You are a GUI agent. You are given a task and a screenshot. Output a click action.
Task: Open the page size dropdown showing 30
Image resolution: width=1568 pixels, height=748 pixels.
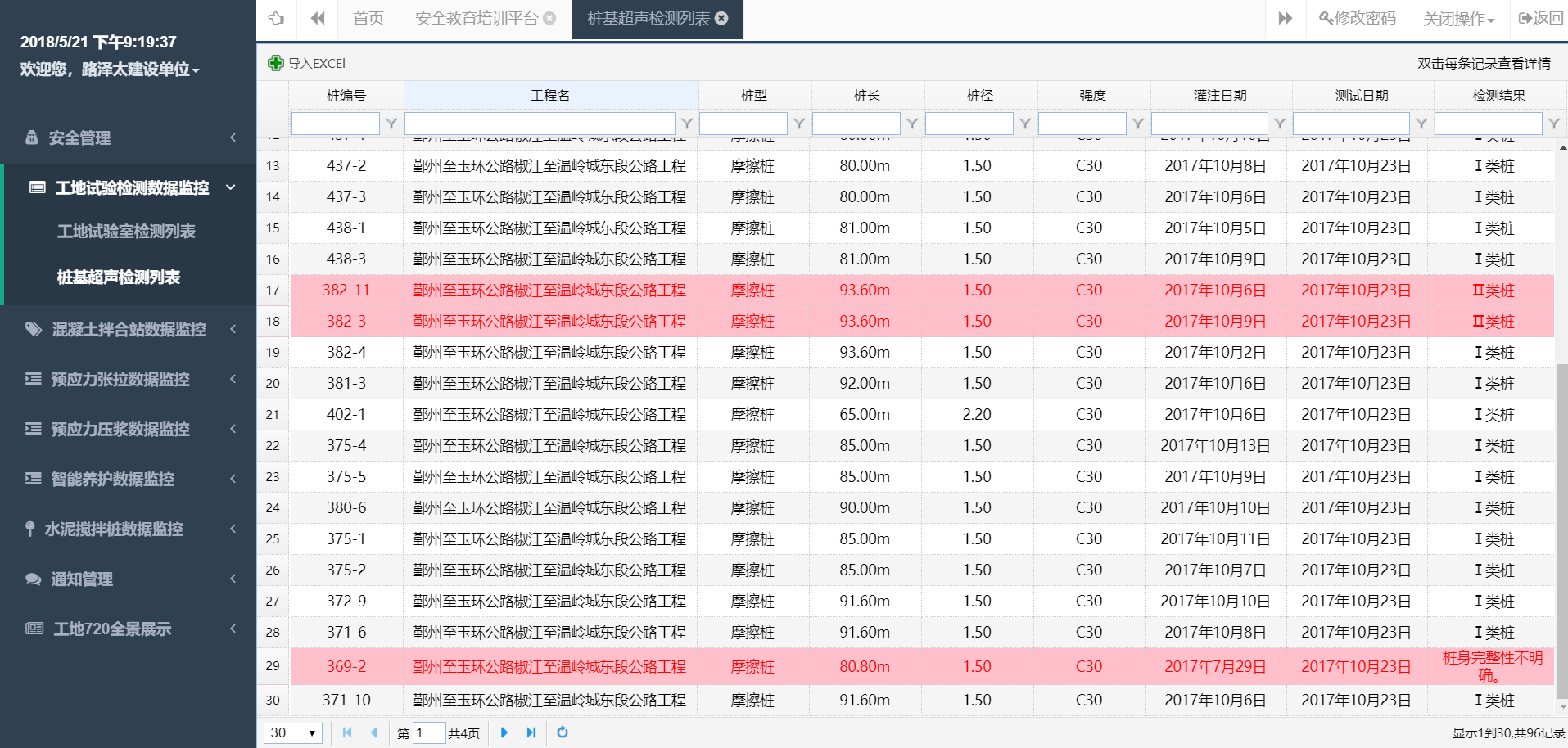point(292,732)
